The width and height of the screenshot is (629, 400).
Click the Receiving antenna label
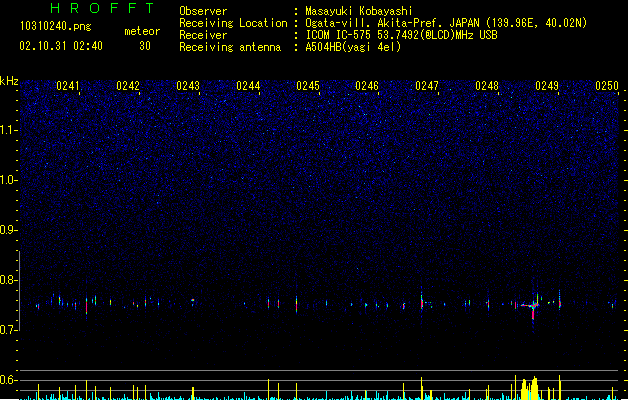230,47
